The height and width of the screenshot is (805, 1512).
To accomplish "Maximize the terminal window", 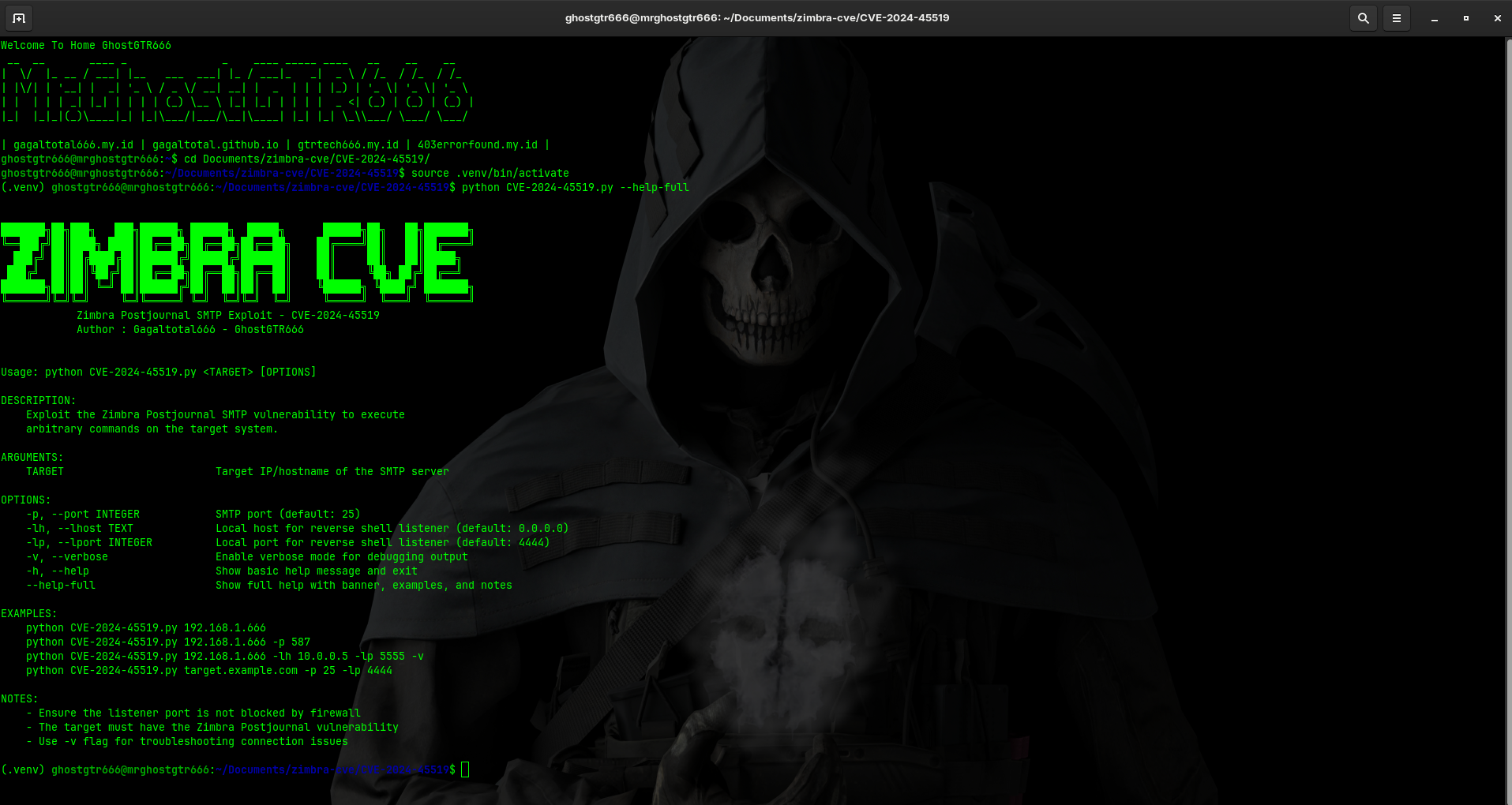I will [1465, 18].
